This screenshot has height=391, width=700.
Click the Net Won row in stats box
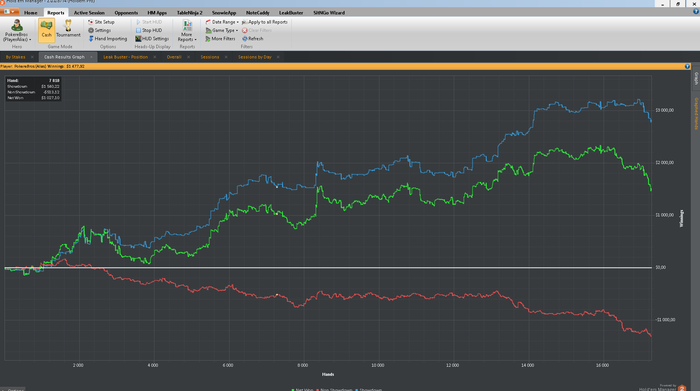click(x=33, y=97)
